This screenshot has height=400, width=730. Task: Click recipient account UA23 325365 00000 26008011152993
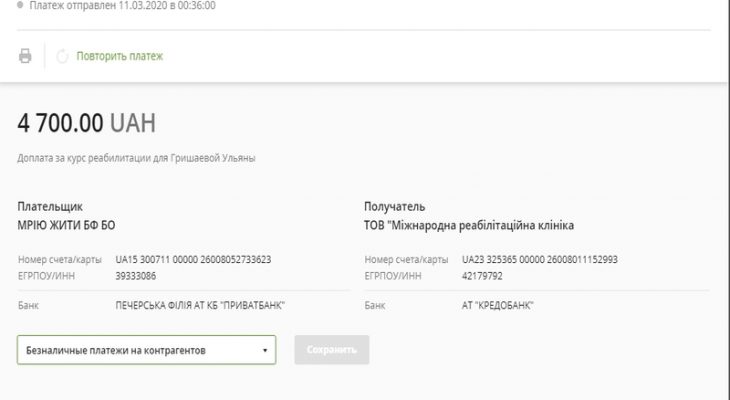(540, 259)
